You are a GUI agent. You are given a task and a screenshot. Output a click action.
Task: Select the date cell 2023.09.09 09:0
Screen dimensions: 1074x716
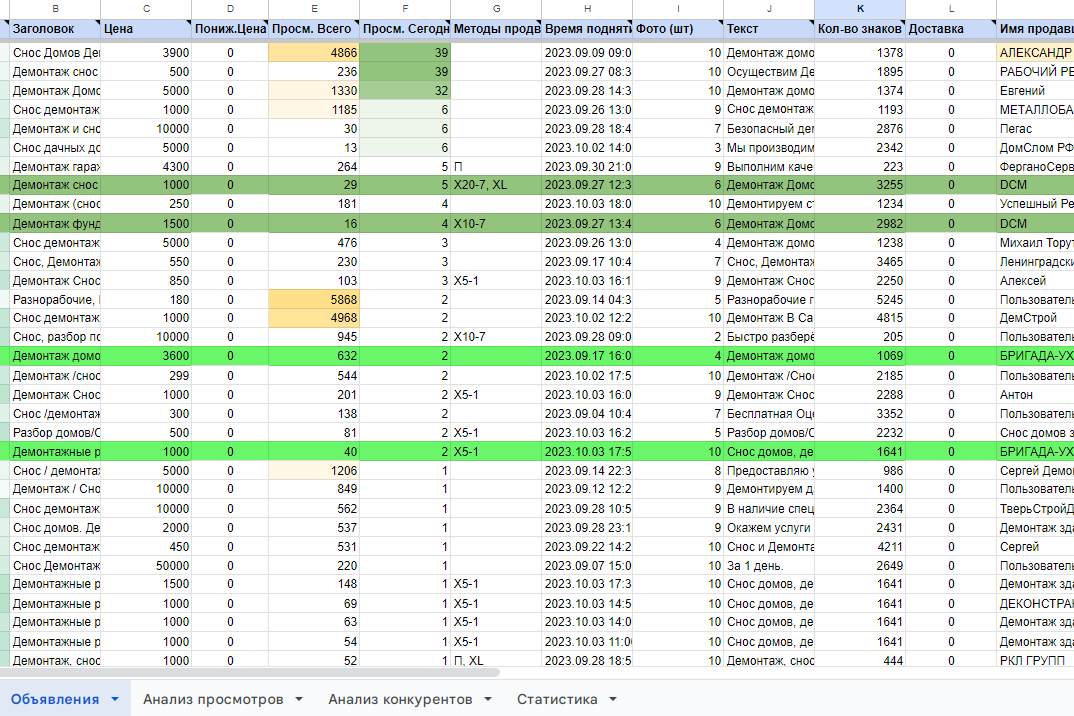tap(587, 53)
